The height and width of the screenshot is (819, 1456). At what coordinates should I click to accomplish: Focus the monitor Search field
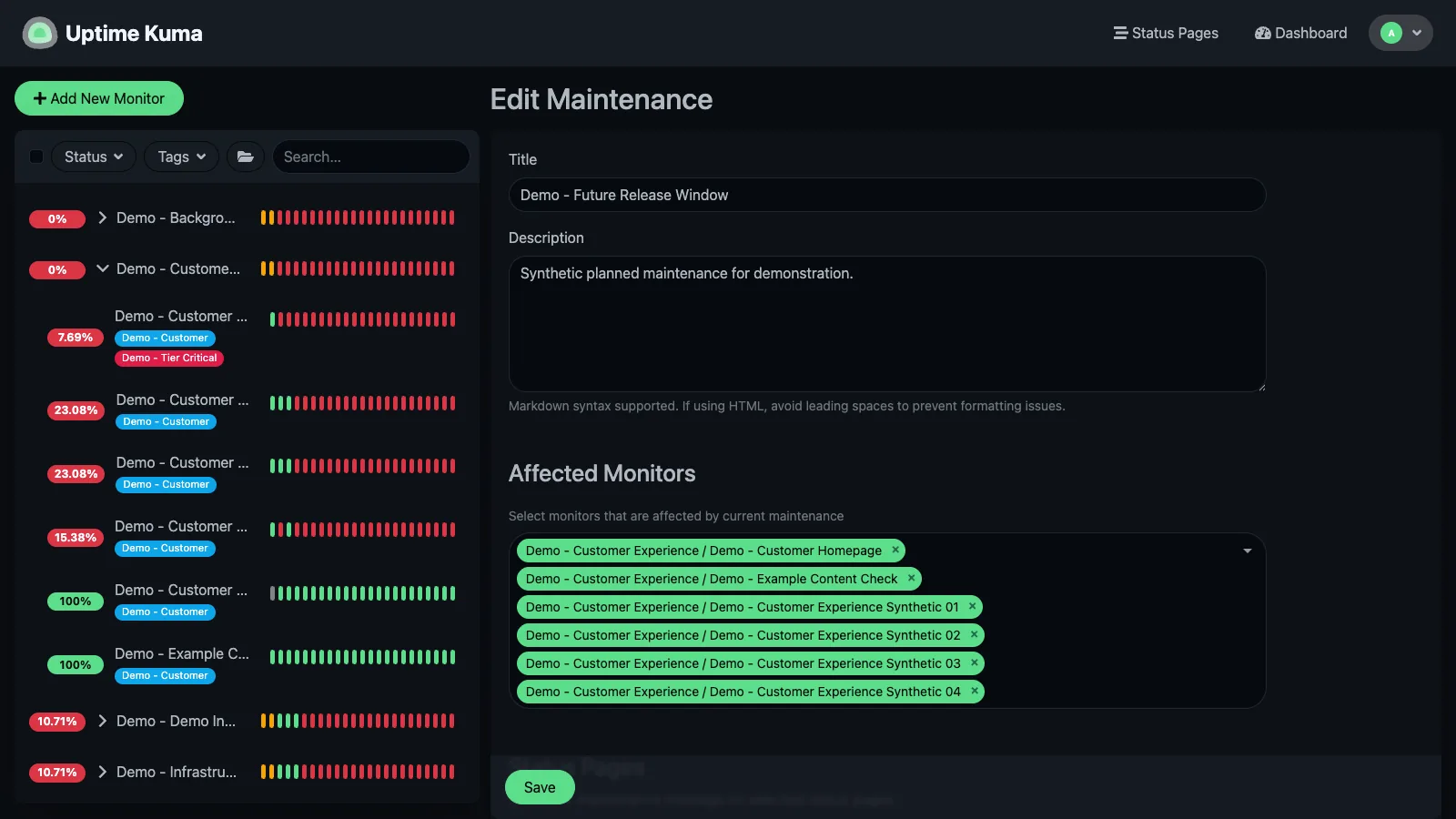coord(371,157)
